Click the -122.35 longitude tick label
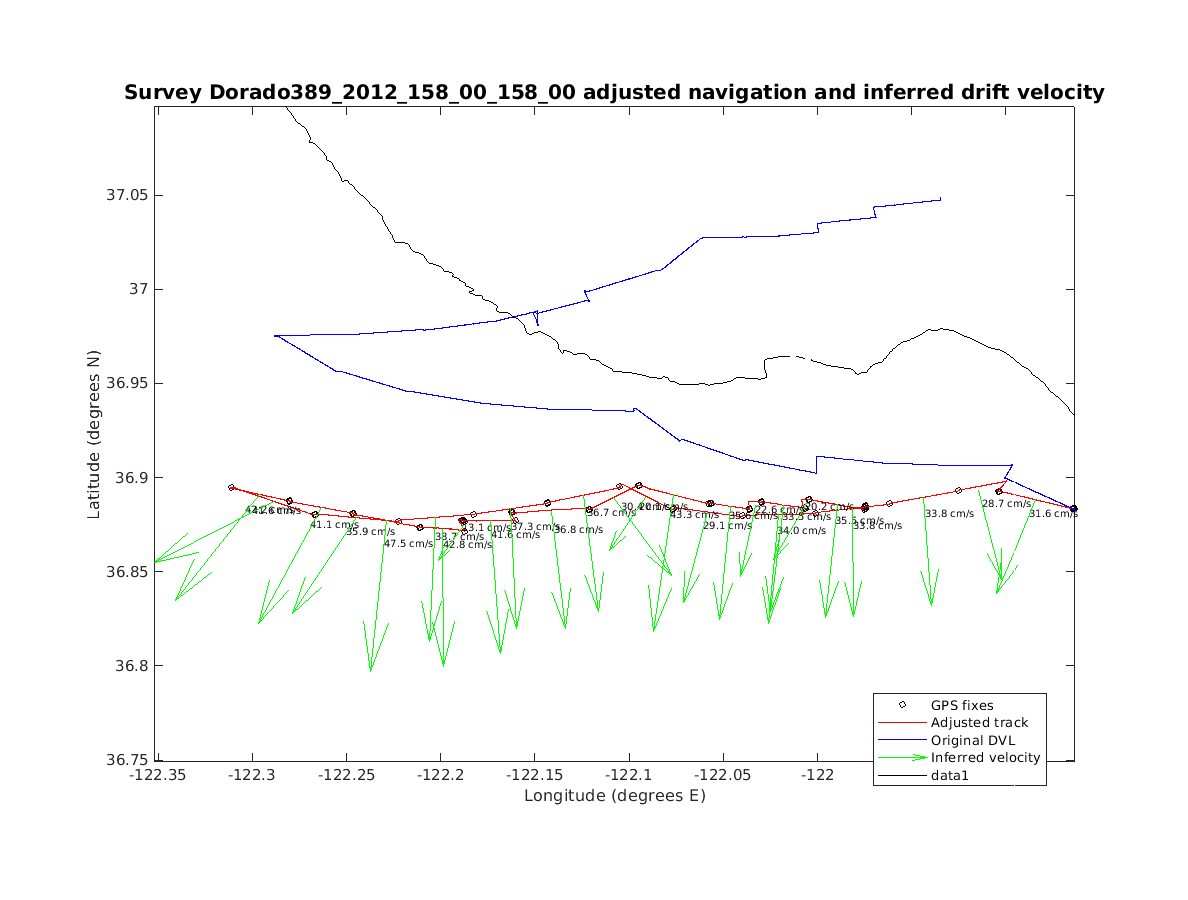Viewport: 1188px width, 900px height. (158, 775)
